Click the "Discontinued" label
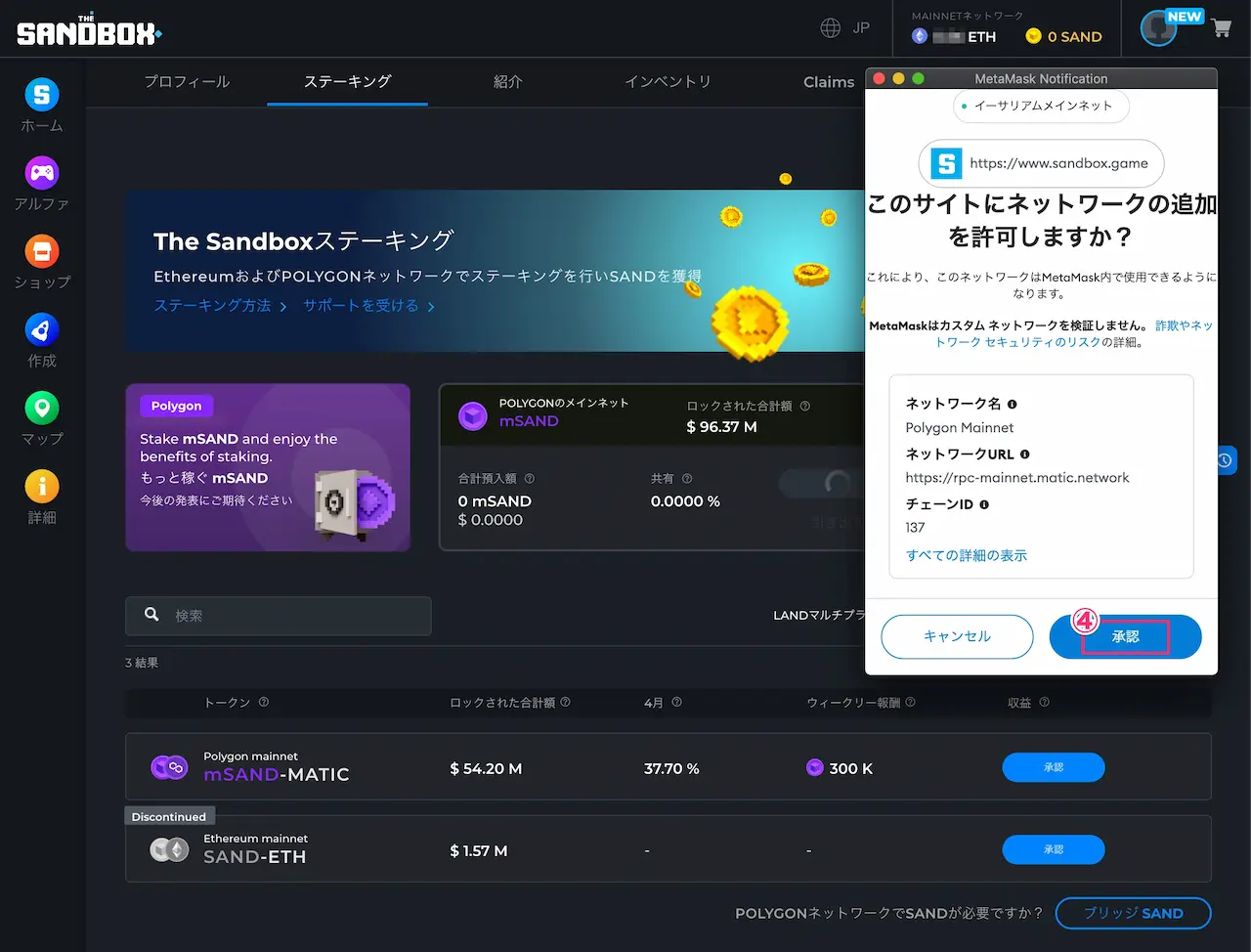 tap(169, 816)
